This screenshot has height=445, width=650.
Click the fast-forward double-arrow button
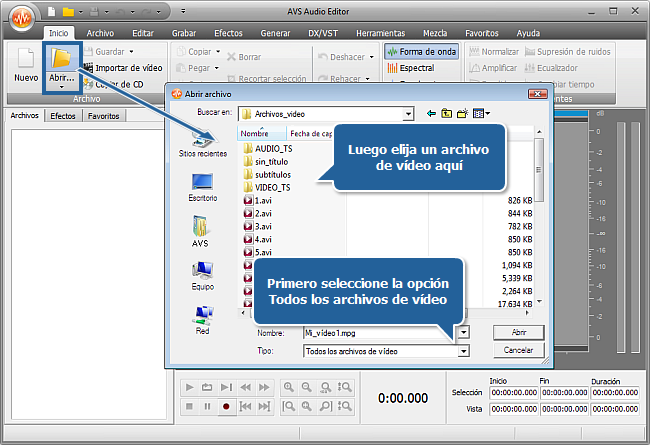[264, 387]
